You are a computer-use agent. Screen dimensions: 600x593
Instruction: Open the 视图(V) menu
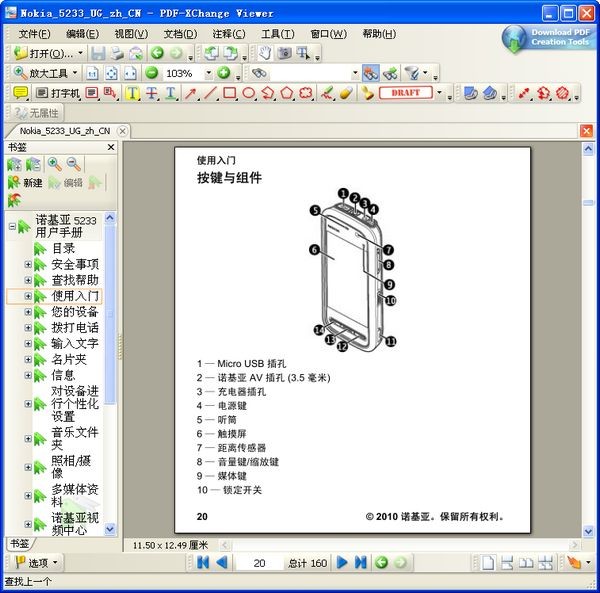(x=131, y=34)
